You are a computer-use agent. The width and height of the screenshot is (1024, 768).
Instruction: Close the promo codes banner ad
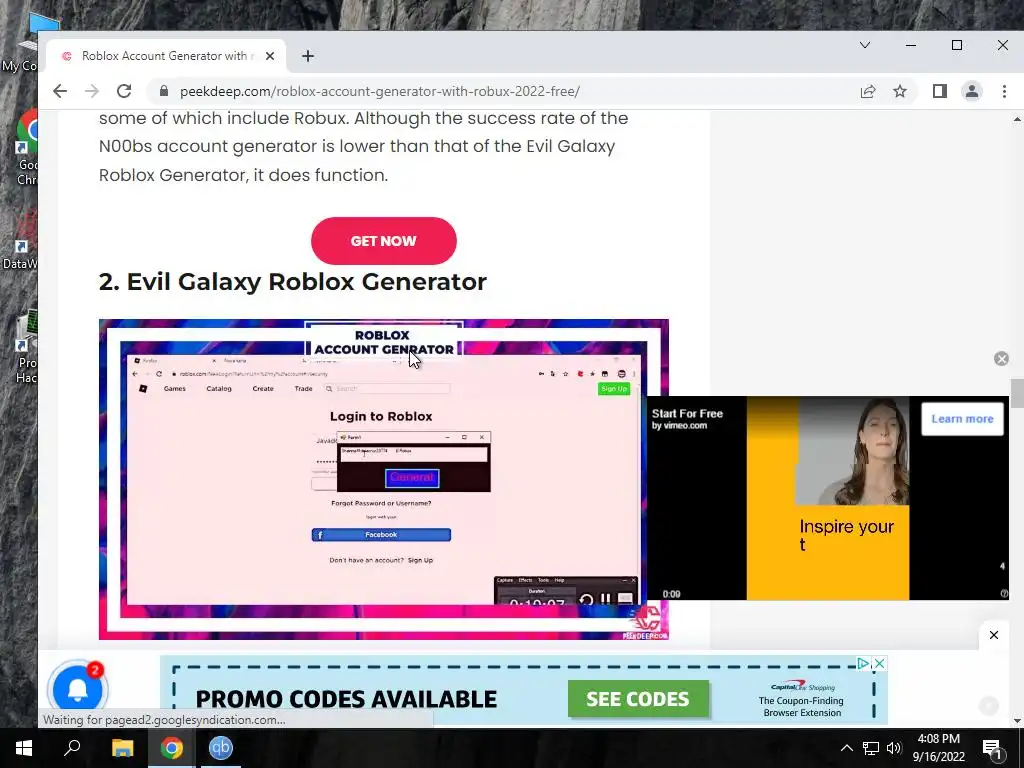pos(880,664)
